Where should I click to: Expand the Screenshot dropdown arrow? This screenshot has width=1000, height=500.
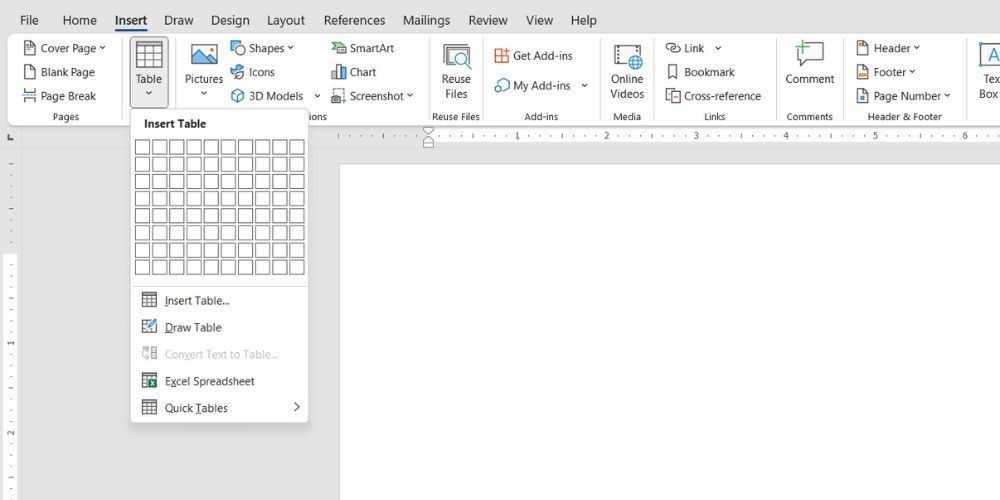point(410,96)
